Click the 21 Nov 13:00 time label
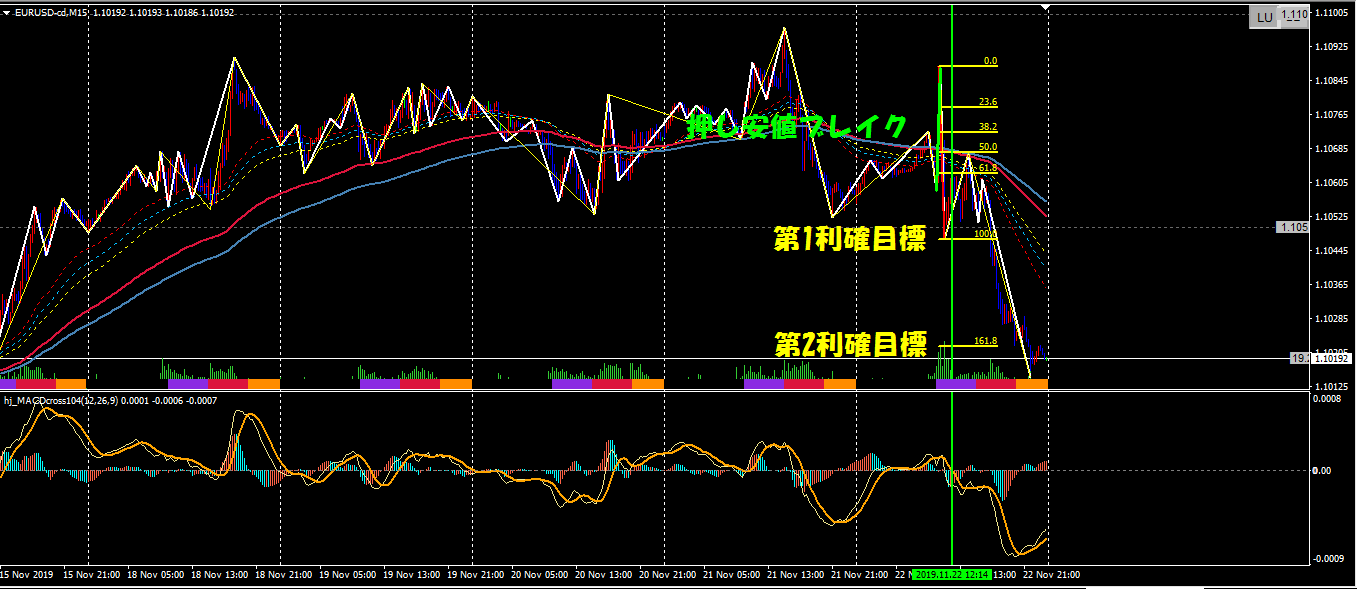The image size is (1357, 589). (796, 575)
